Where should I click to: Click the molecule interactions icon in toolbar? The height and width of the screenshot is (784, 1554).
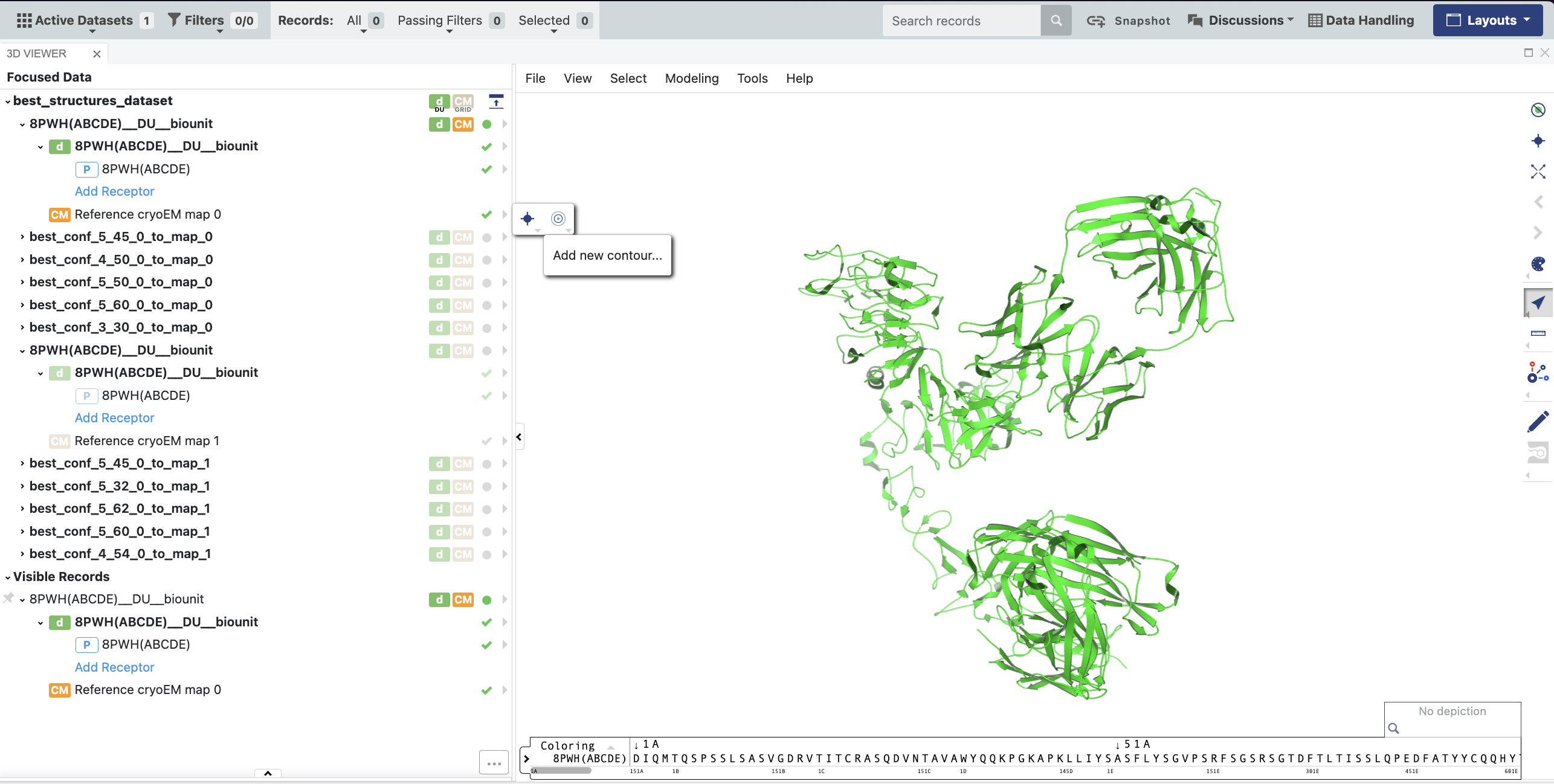1538,372
